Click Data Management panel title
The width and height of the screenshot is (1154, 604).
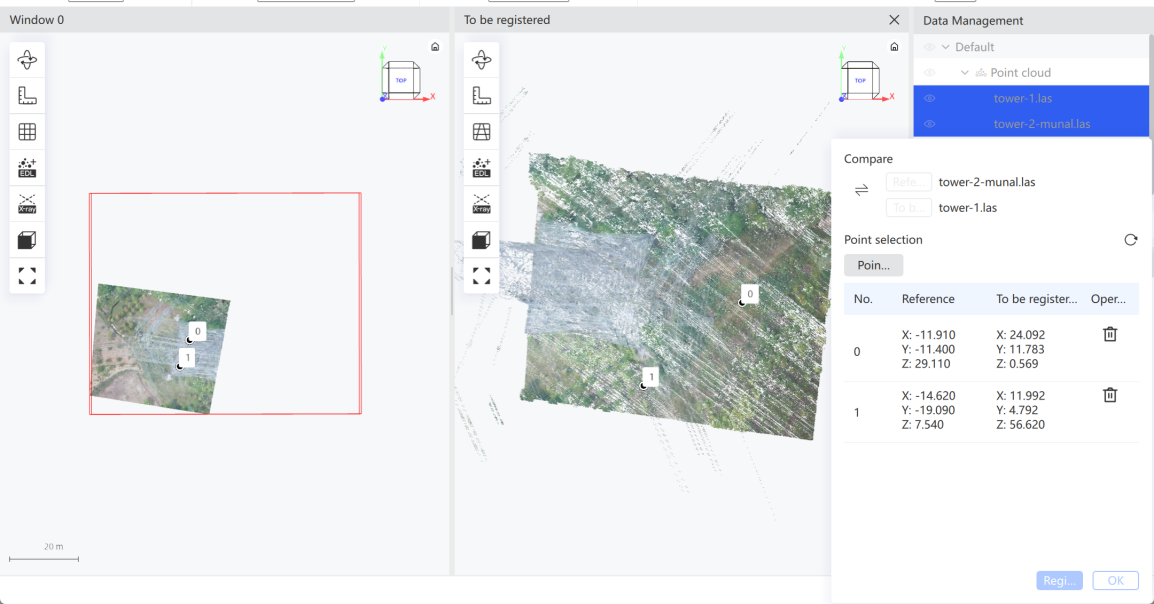click(x=973, y=21)
